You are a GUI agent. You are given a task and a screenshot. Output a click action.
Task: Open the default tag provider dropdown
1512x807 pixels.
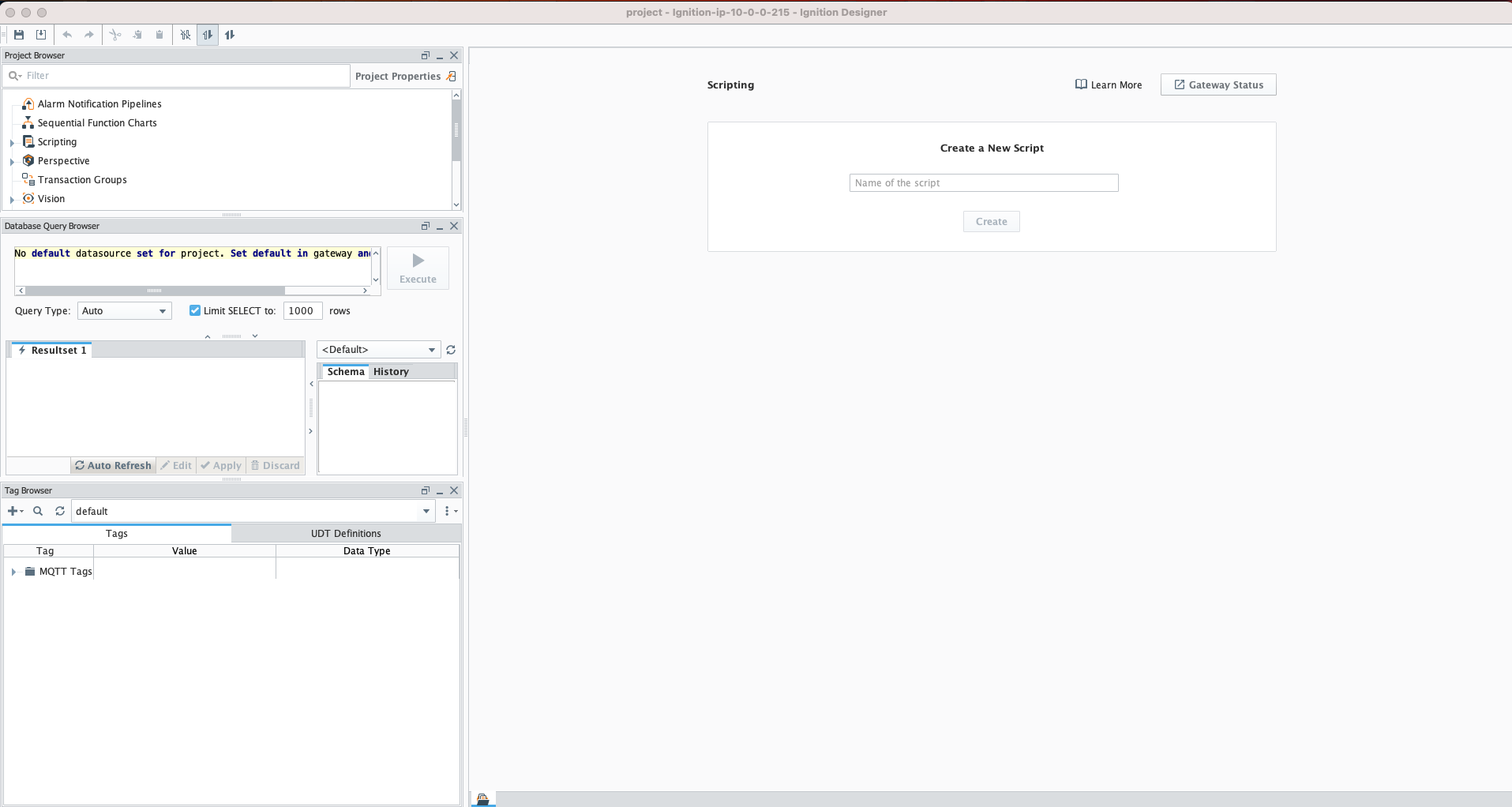pyautogui.click(x=426, y=511)
